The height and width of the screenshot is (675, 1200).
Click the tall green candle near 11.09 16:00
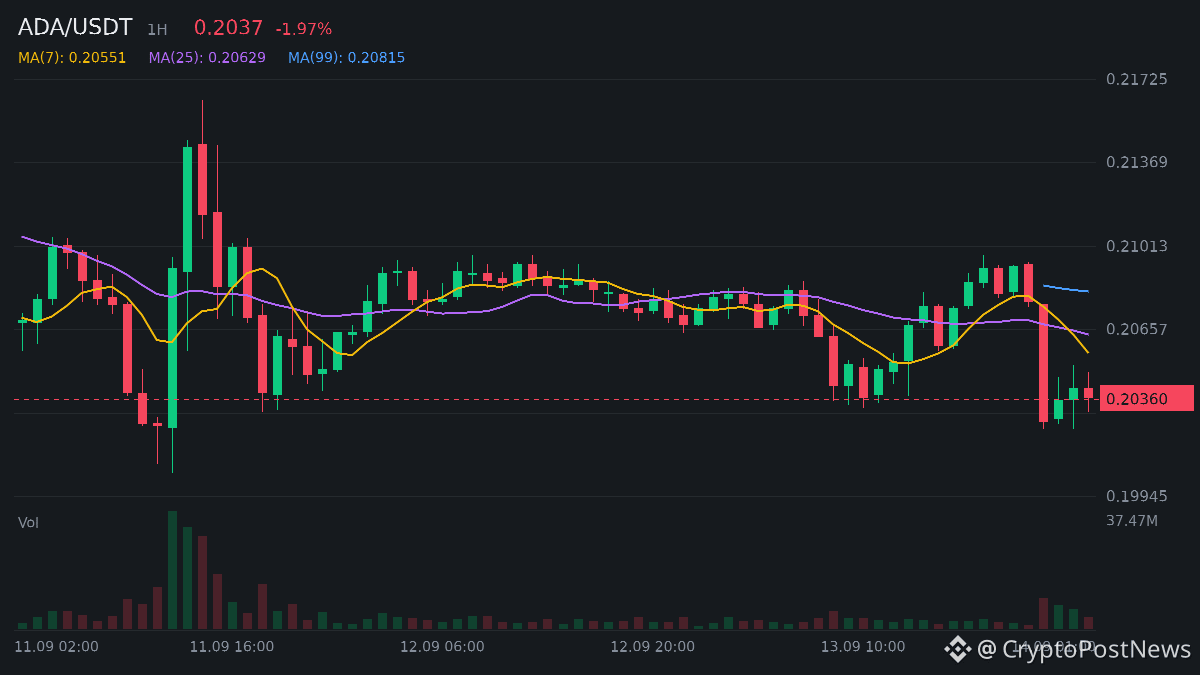pyautogui.click(x=187, y=209)
